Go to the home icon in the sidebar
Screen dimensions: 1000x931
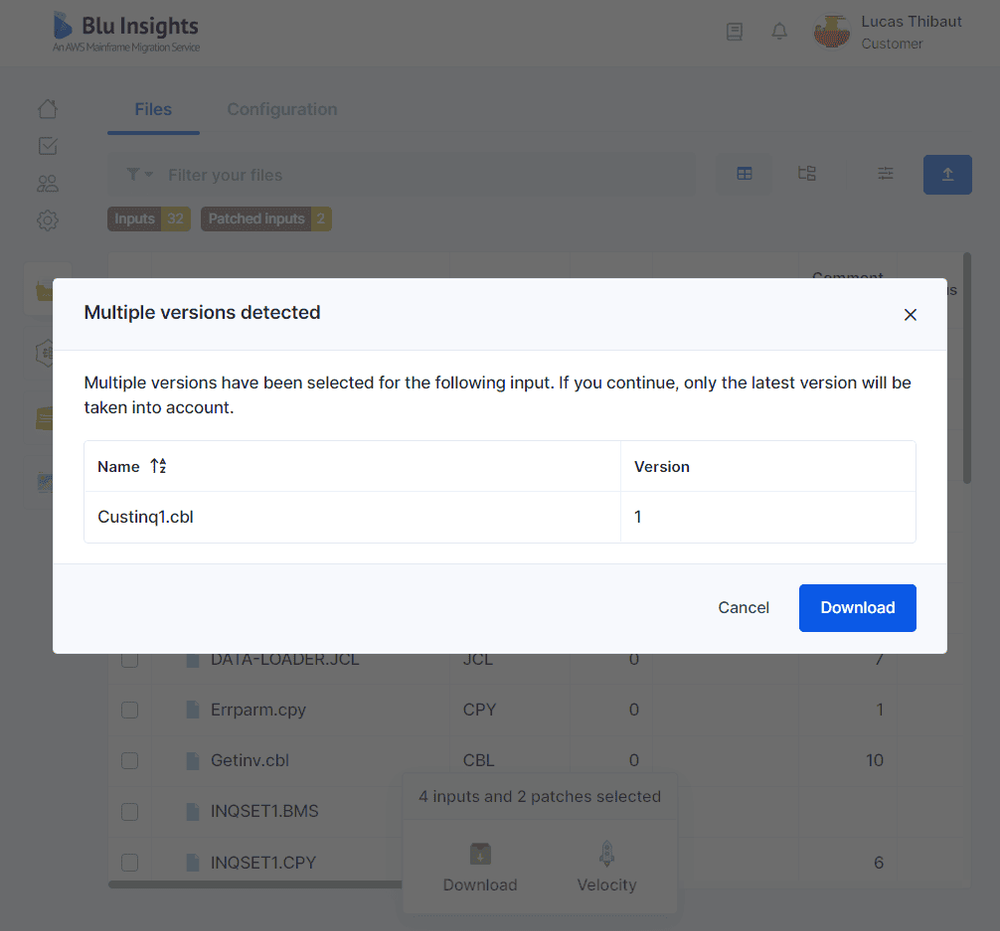47,108
